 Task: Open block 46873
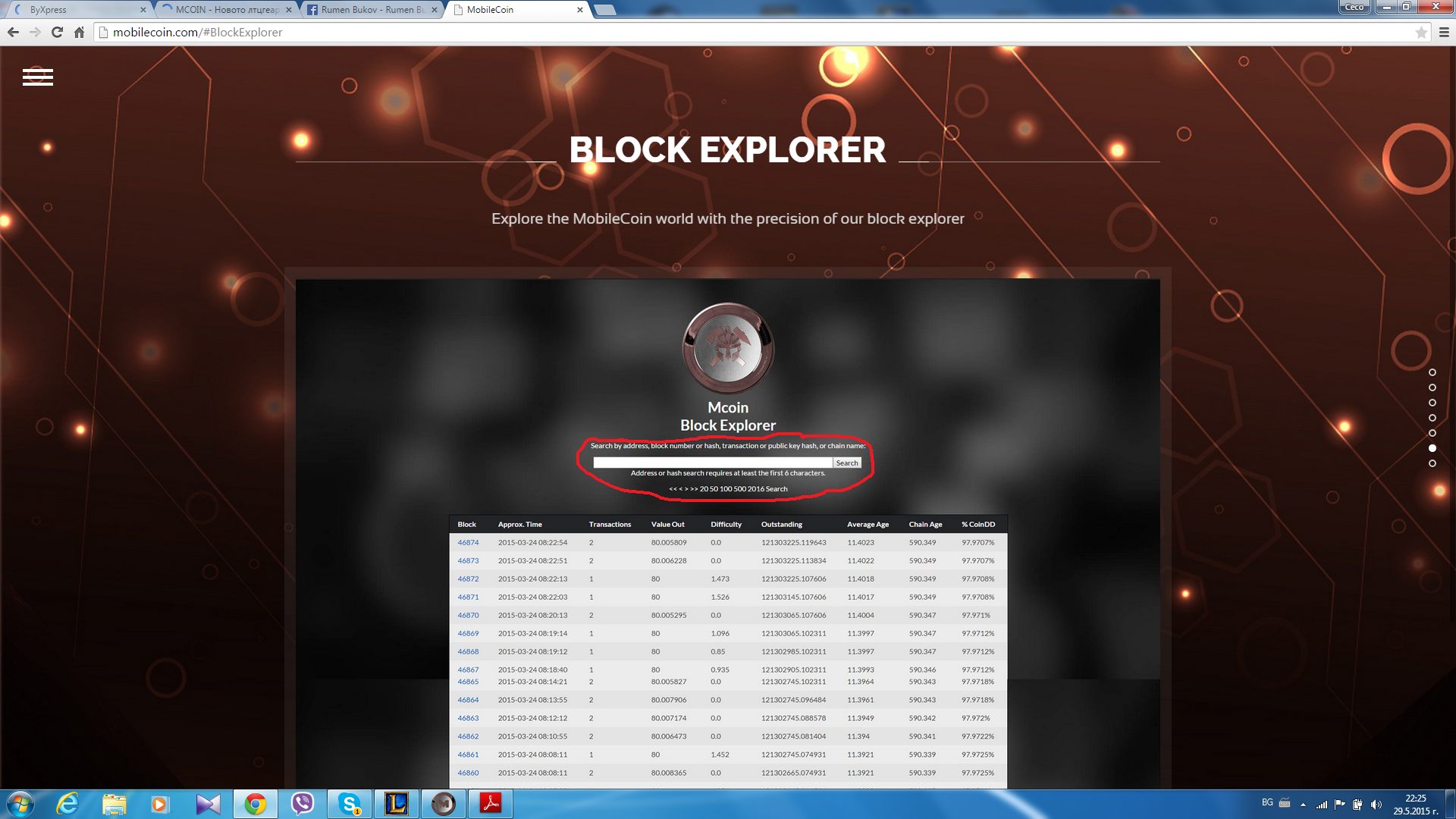(x=468, y=560)
